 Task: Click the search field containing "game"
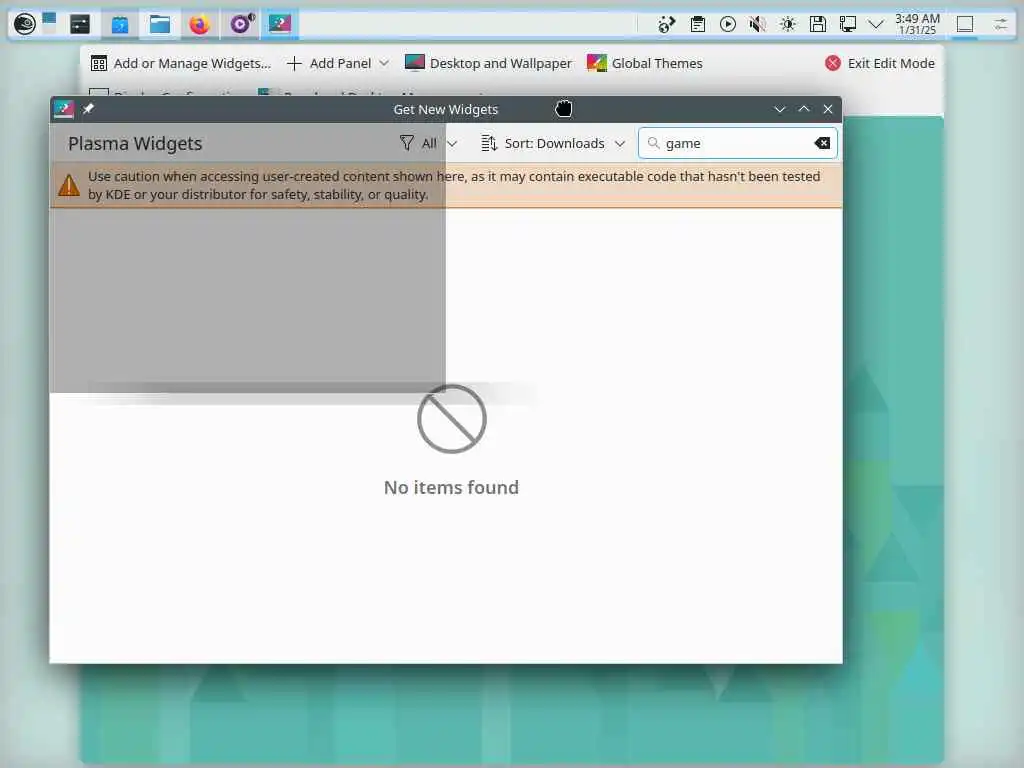click(737, 143)
